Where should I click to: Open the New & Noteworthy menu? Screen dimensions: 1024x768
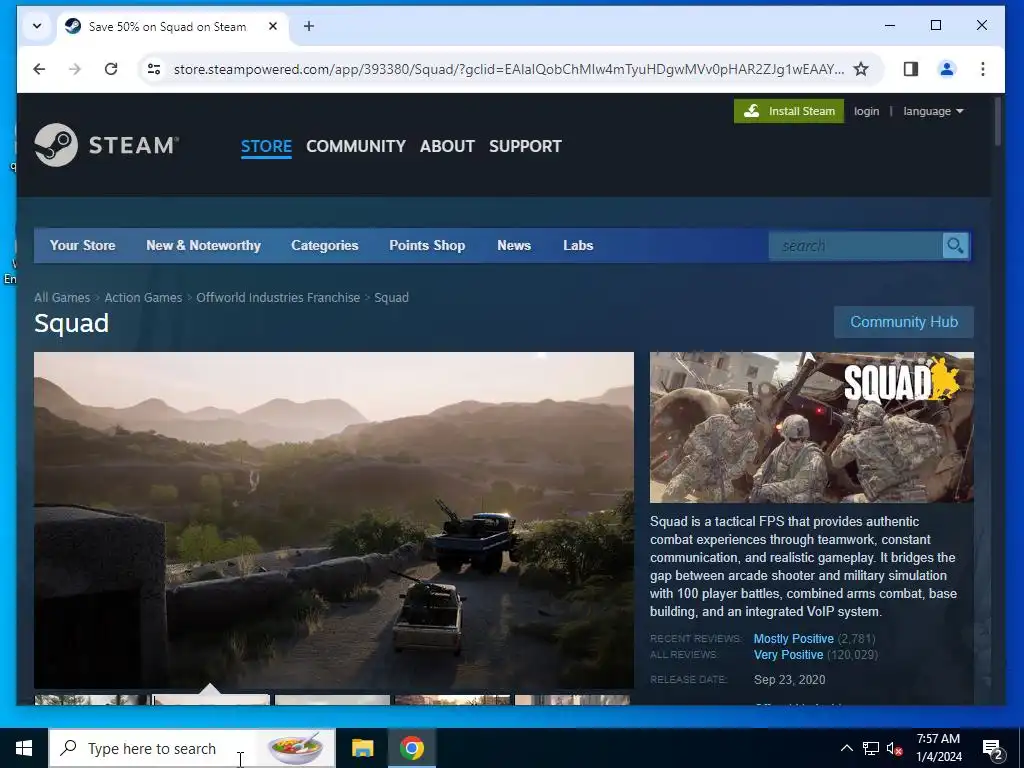[204, 246]
